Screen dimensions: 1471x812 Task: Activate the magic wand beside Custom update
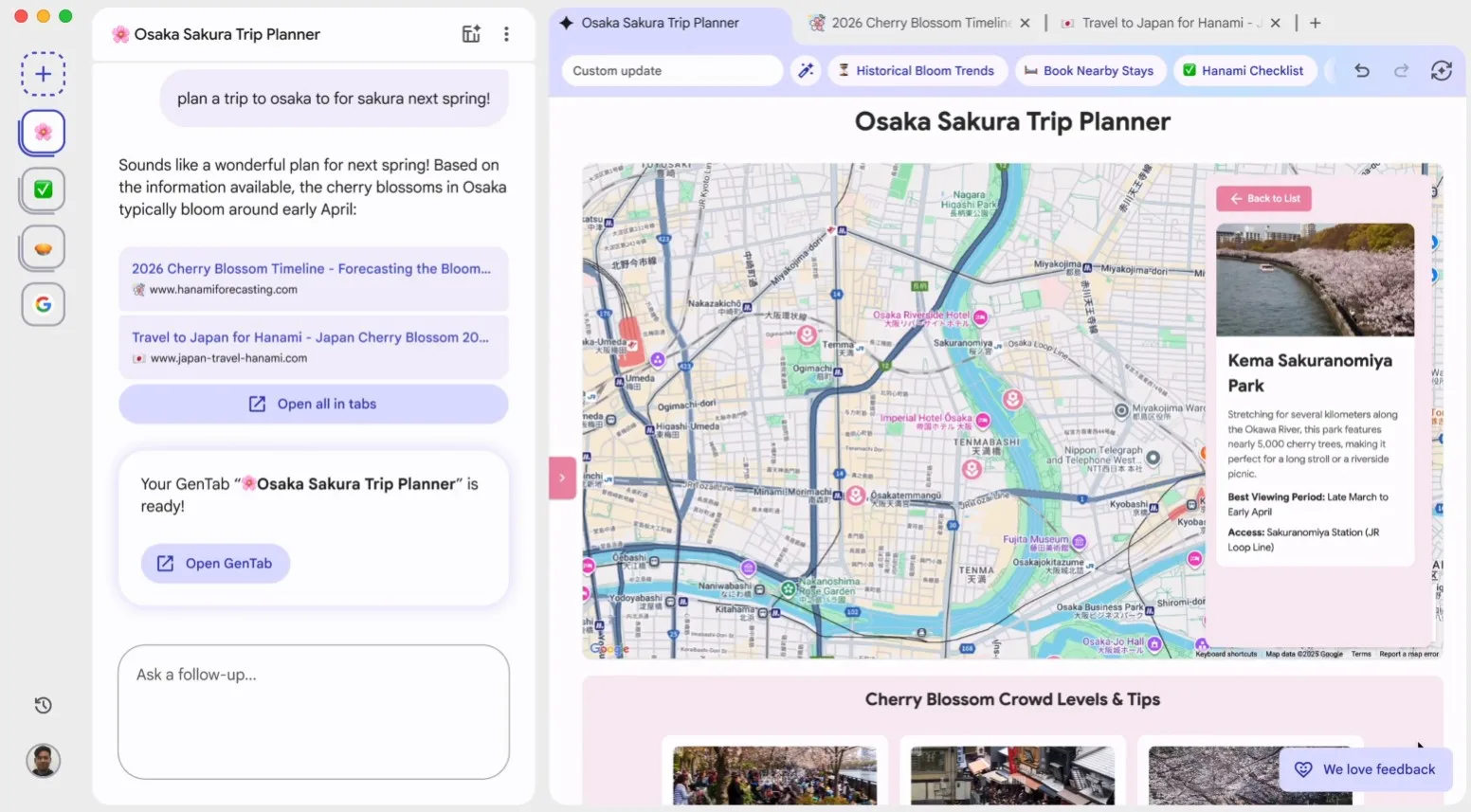[807, 70]
